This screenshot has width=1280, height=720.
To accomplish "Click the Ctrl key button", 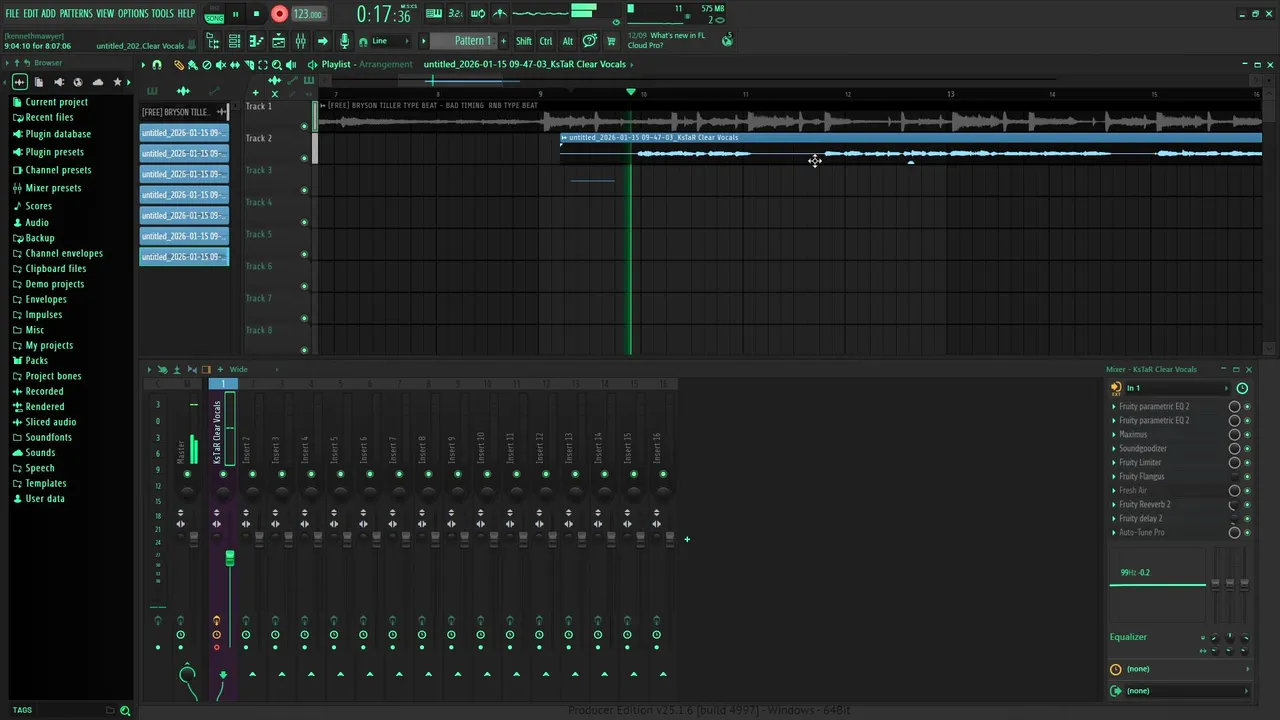I will coord(546,41).
